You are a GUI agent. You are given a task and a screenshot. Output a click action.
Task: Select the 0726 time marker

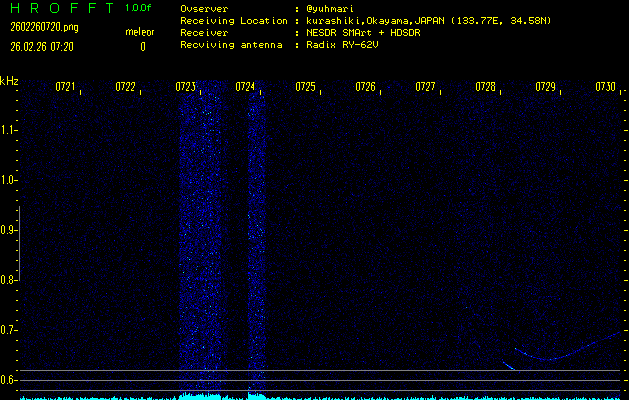(365, 88)
